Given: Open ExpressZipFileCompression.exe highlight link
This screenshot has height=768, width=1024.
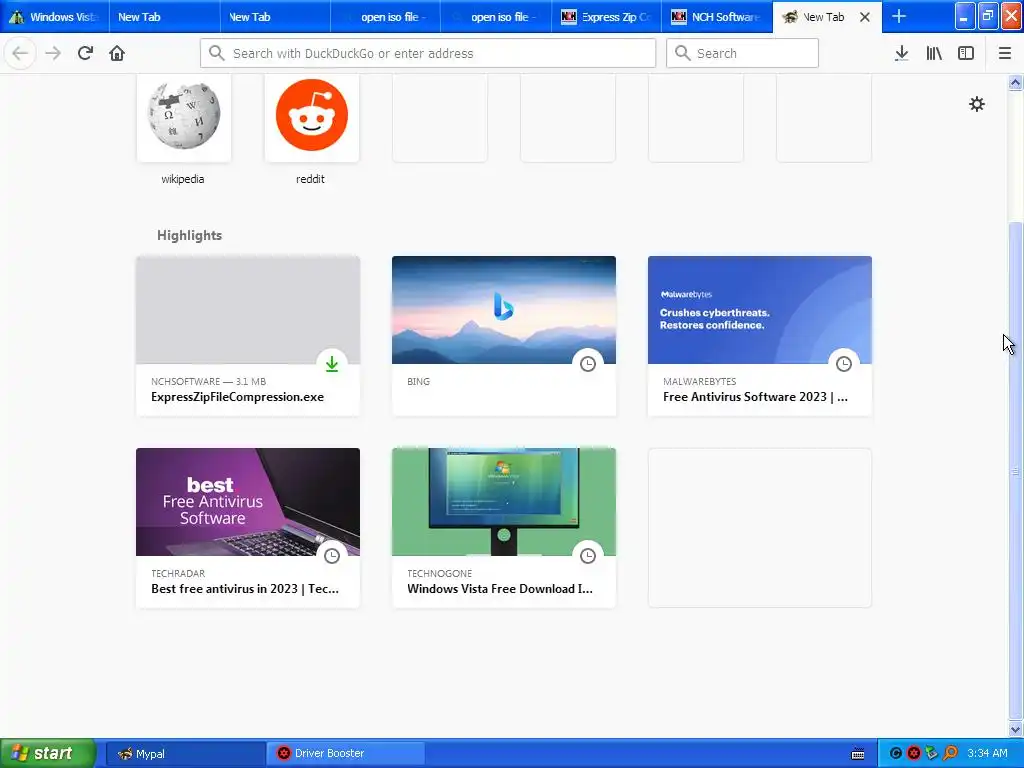Looking at the screenshot, I should click(x=237, y=397).
